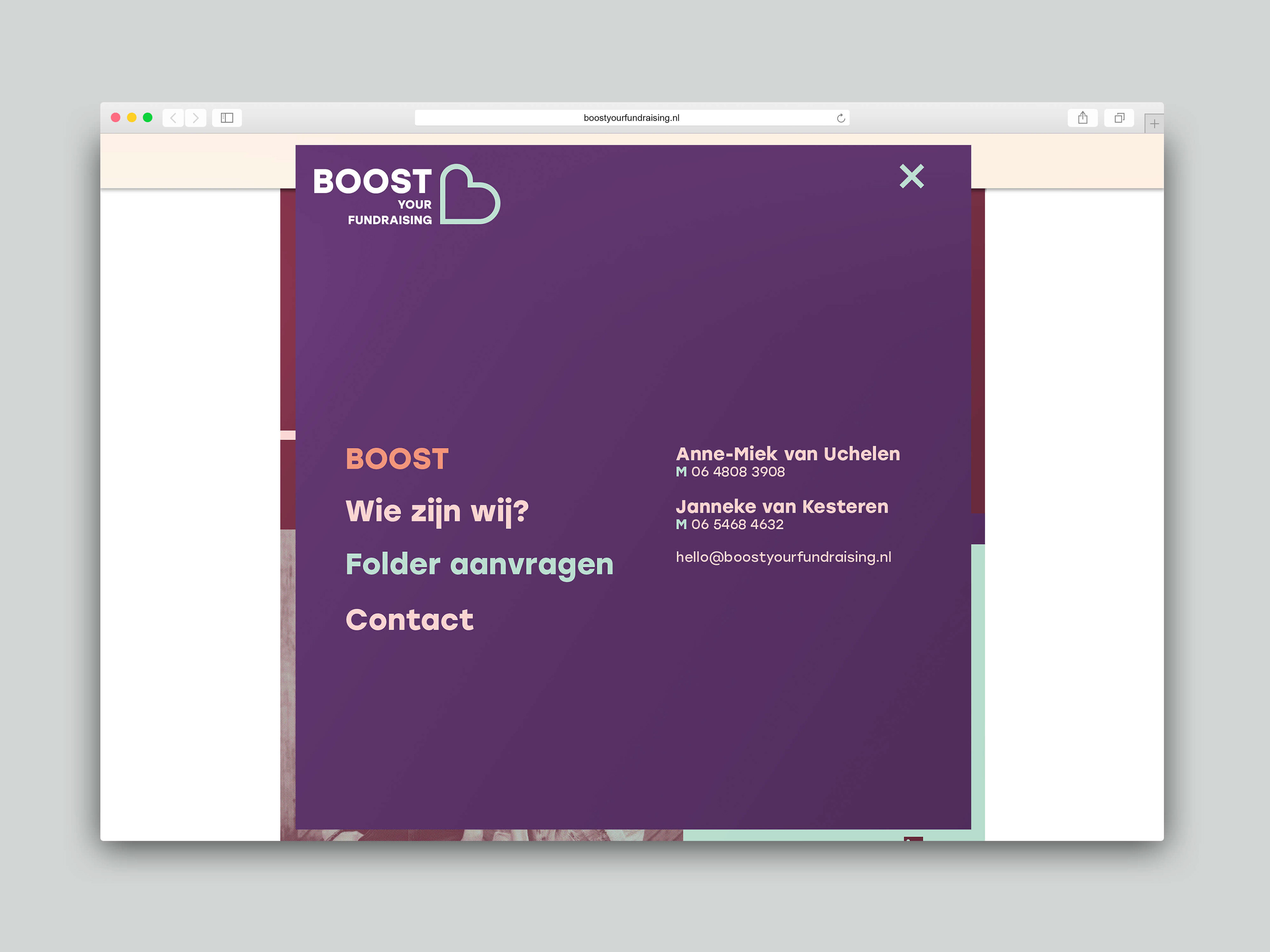Viewport: 1270px width, 952px height.
Task: Click the Boost heart logo
Action: pos(469,194)
